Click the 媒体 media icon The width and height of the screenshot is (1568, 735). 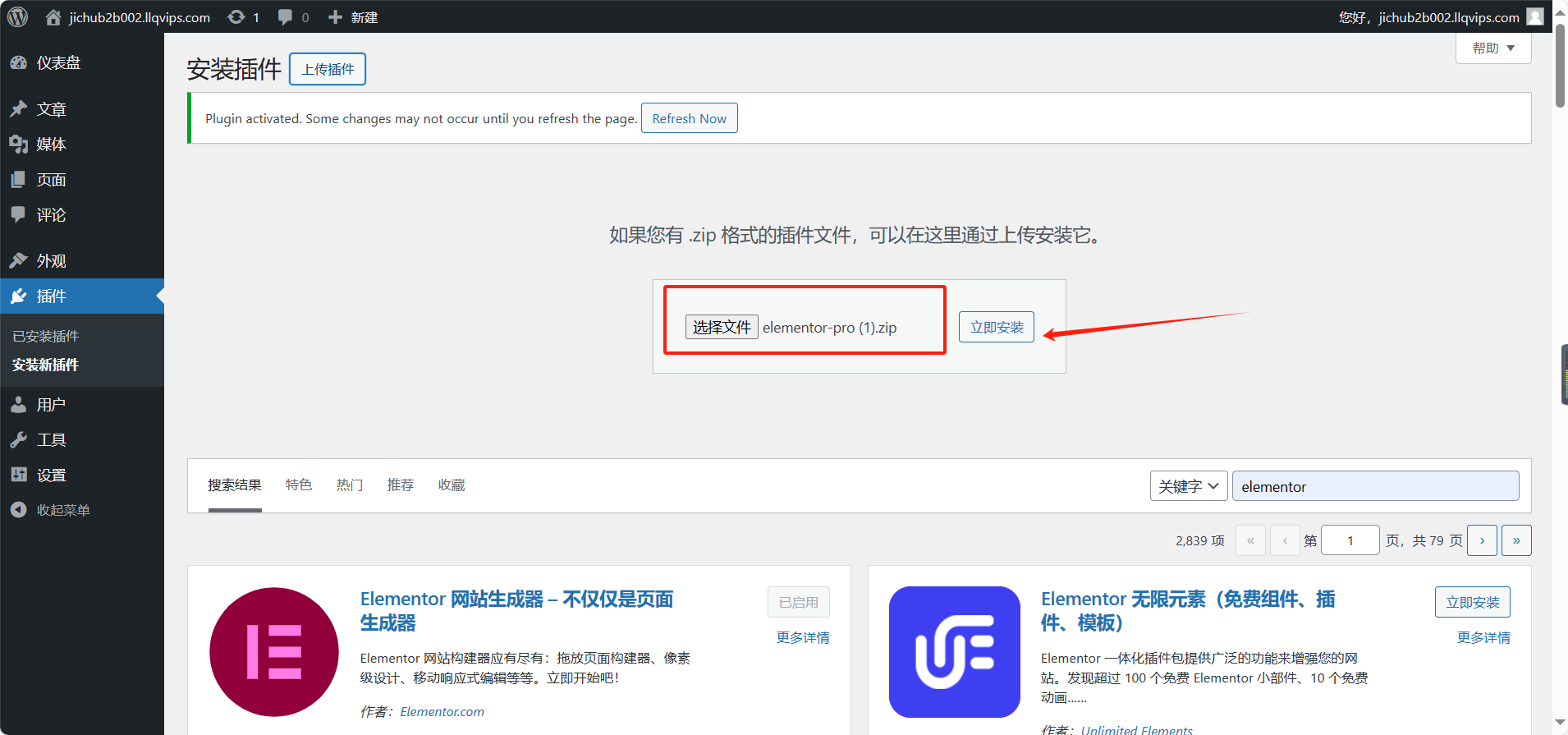tap(19, 145)
